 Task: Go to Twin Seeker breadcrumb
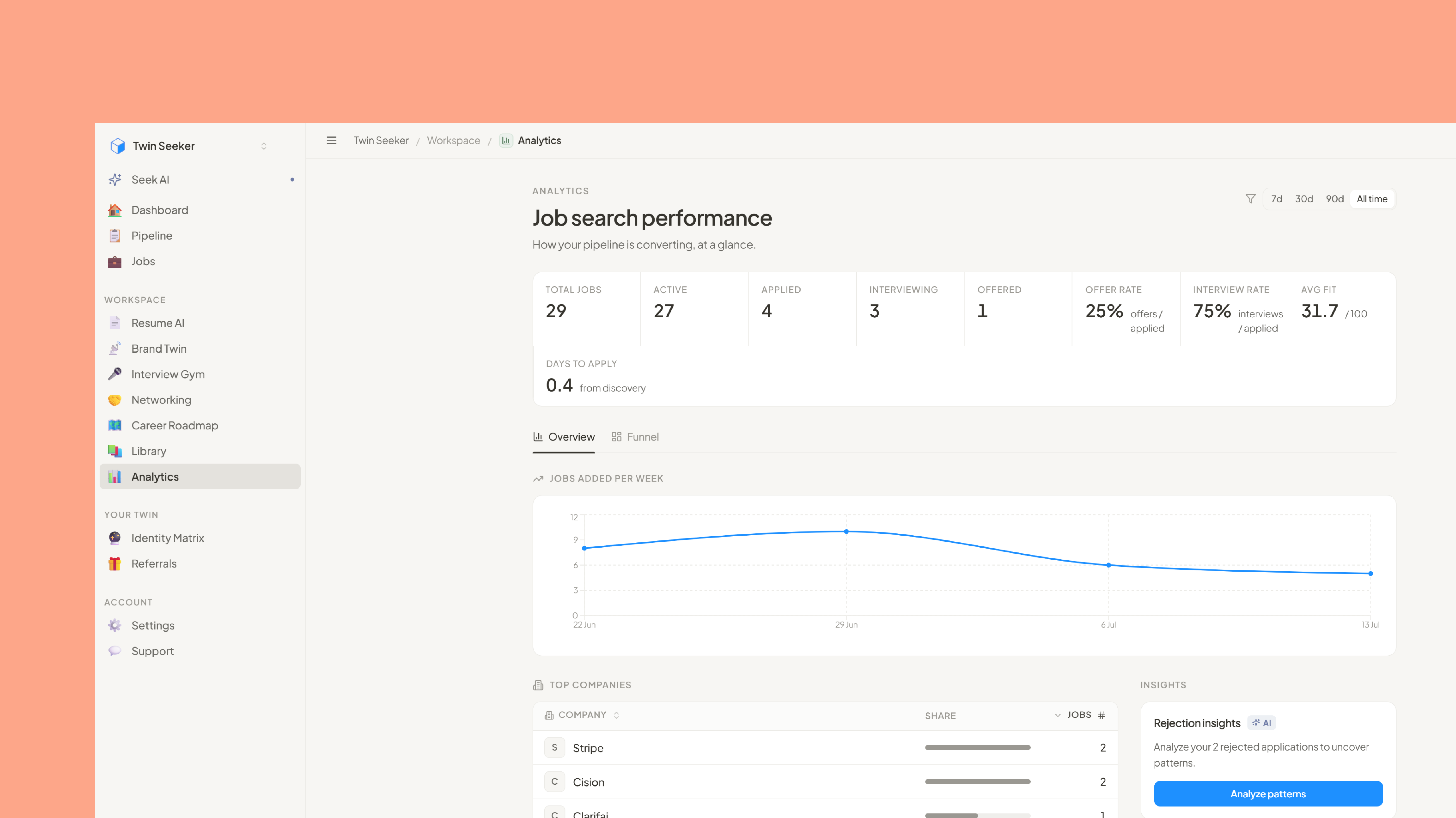pyautogui.click(x=381, y=140)
